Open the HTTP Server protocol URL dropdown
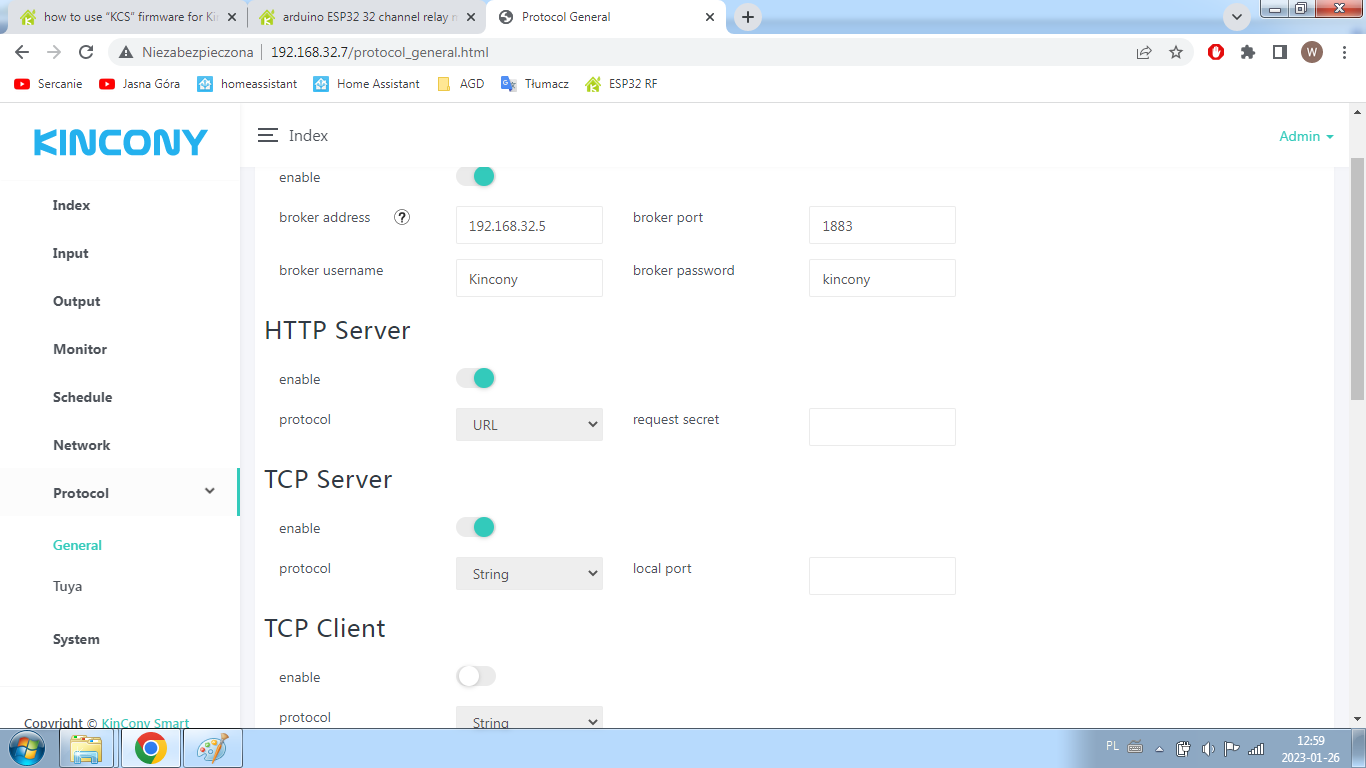 pos(529,425)
